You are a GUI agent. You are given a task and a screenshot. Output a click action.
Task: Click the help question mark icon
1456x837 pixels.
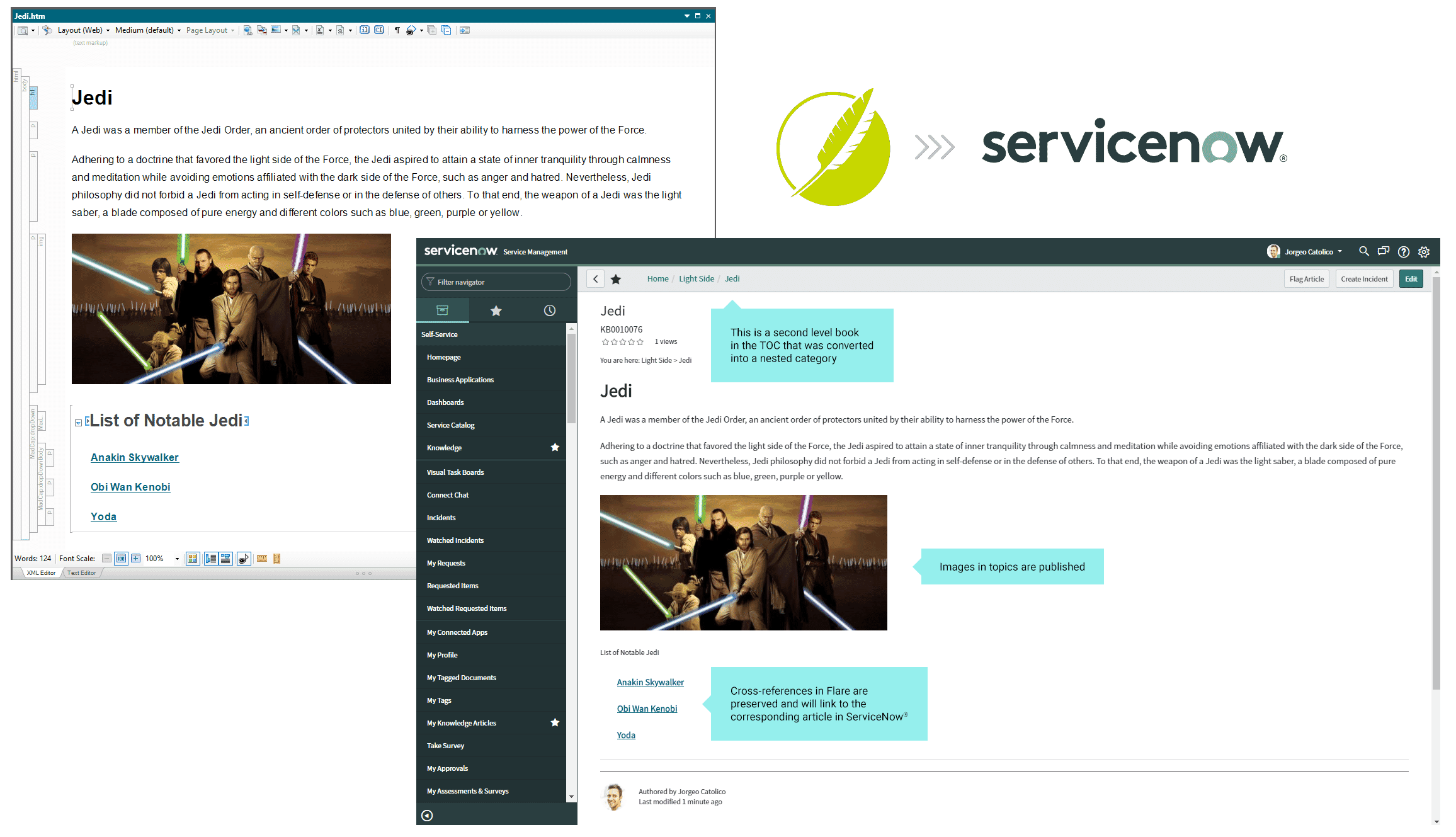pos(1404,252)
